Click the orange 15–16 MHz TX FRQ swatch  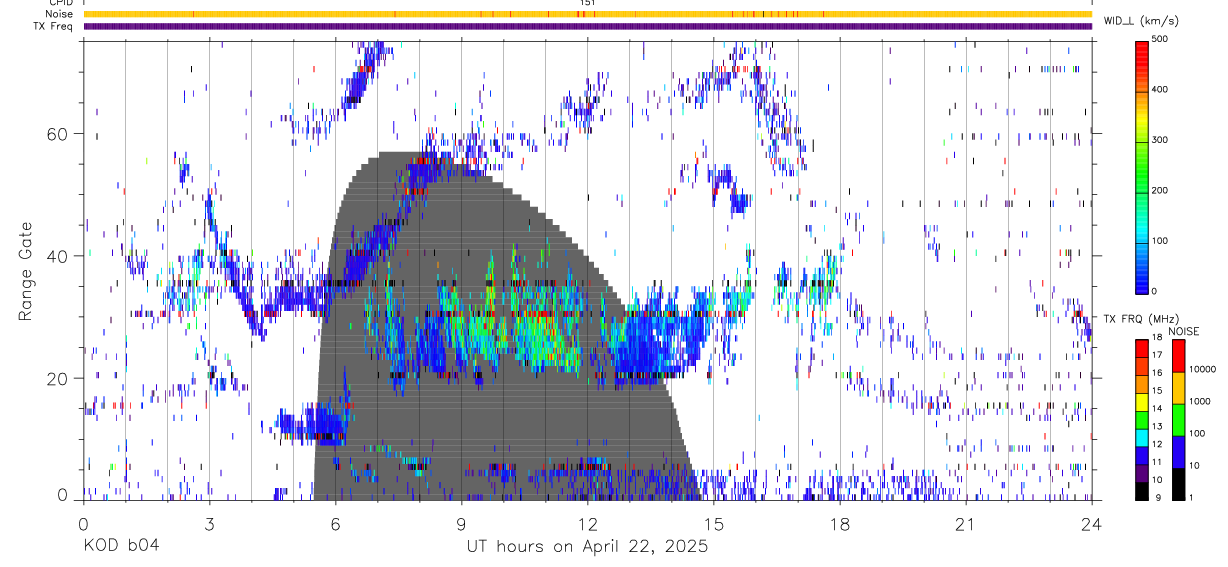click(1141, 384)
